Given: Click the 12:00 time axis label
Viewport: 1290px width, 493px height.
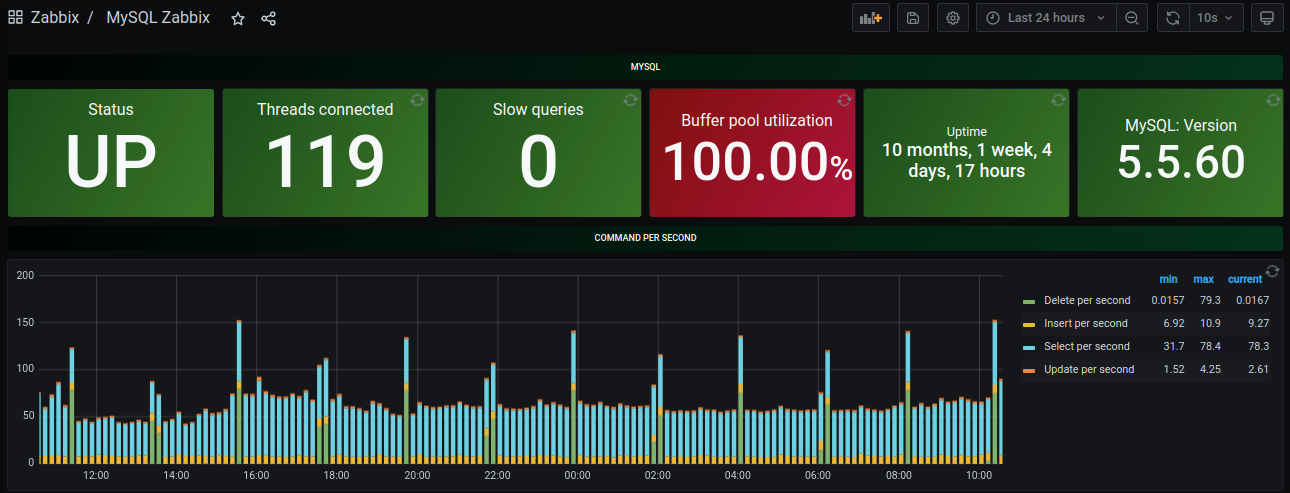Looking at the screenshot, I should coord(96,475).
